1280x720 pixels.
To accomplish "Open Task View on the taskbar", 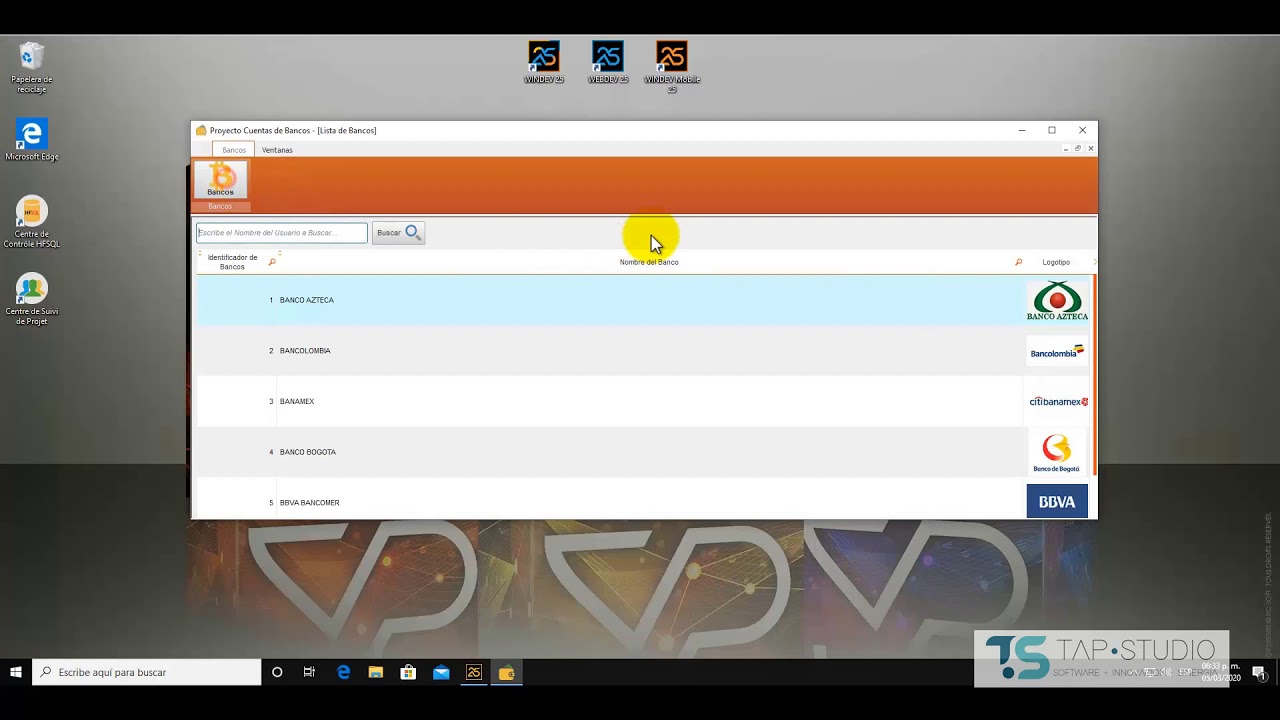I will pyautogui.click(x=309, y=672).
